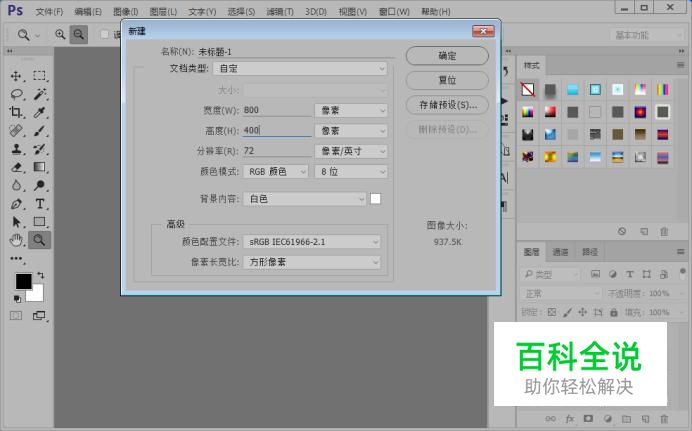
Task: Select the Rectangular Marquee tool
Action: (x=40, y=76)
